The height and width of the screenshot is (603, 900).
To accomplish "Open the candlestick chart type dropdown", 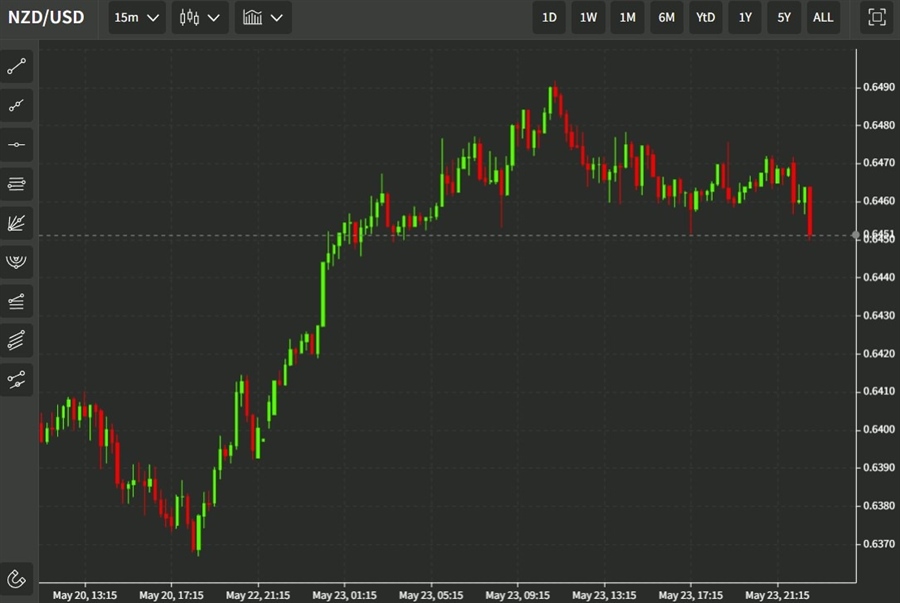I will coord(200,17).
